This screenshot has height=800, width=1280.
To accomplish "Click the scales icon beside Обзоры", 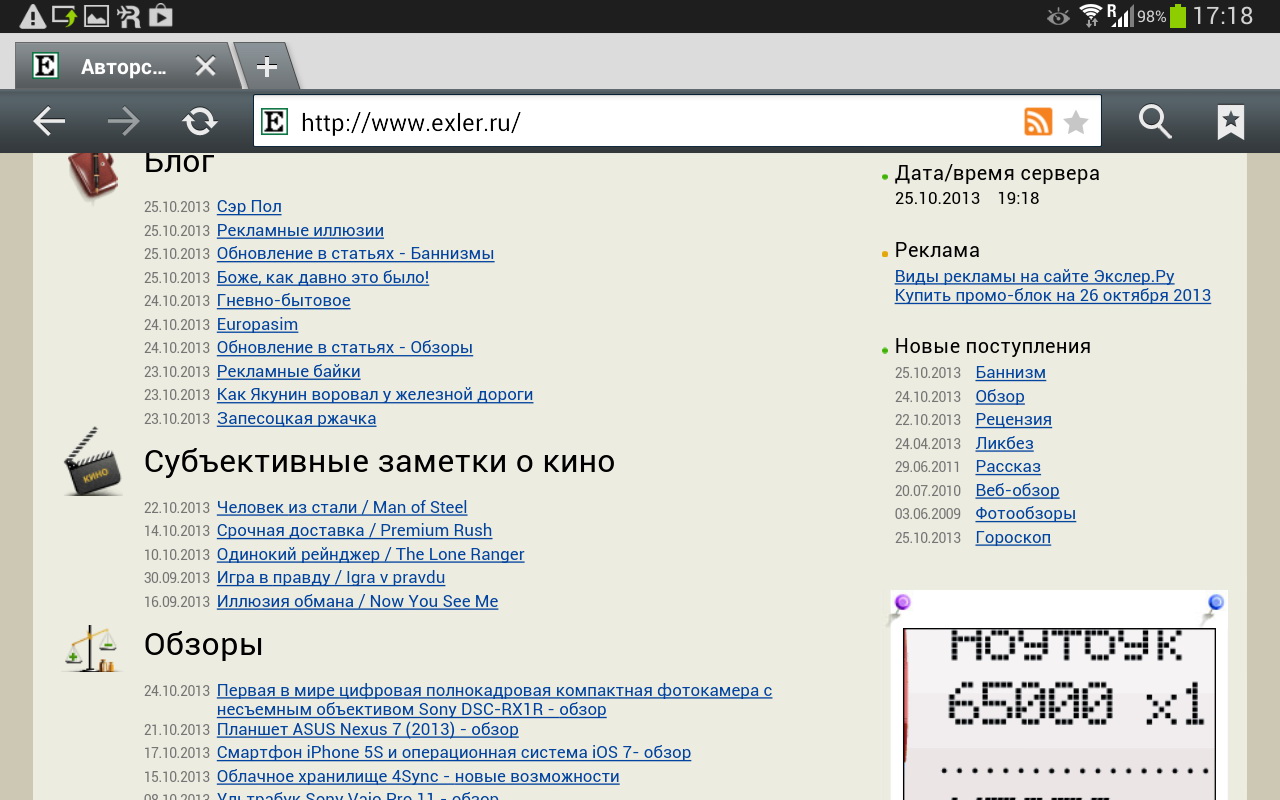I will (x=91, y=648).
